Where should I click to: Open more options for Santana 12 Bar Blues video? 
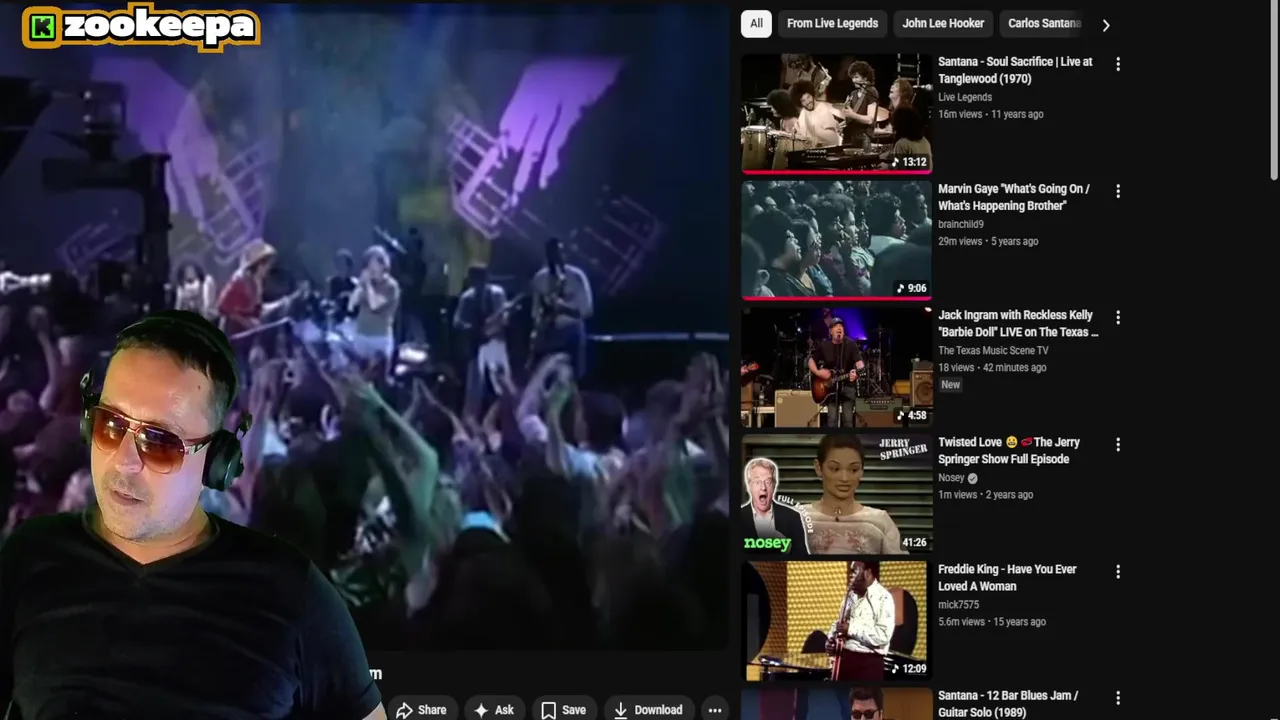(x=1118, y=698)
